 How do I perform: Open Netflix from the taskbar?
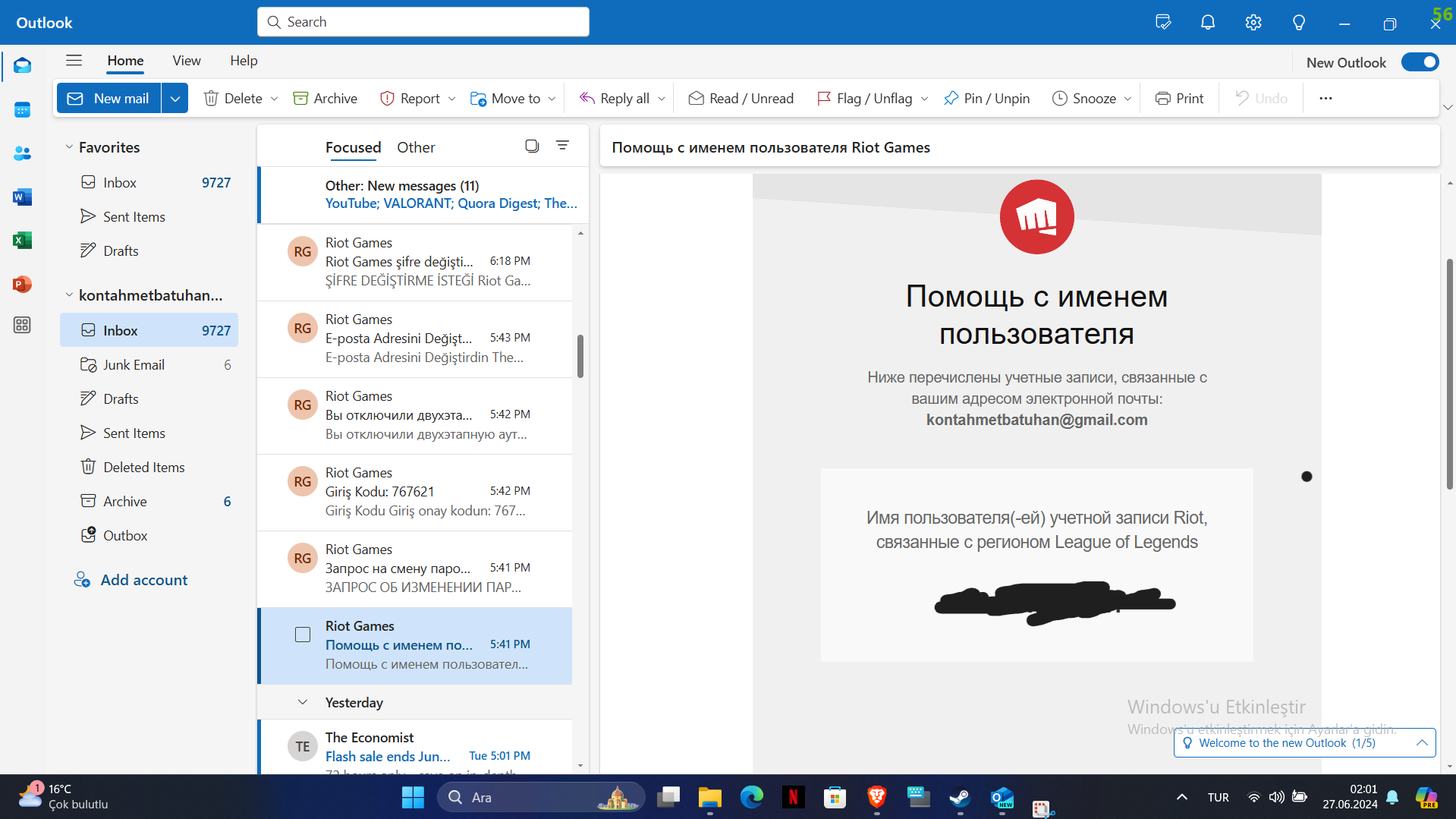pos(793,797)
